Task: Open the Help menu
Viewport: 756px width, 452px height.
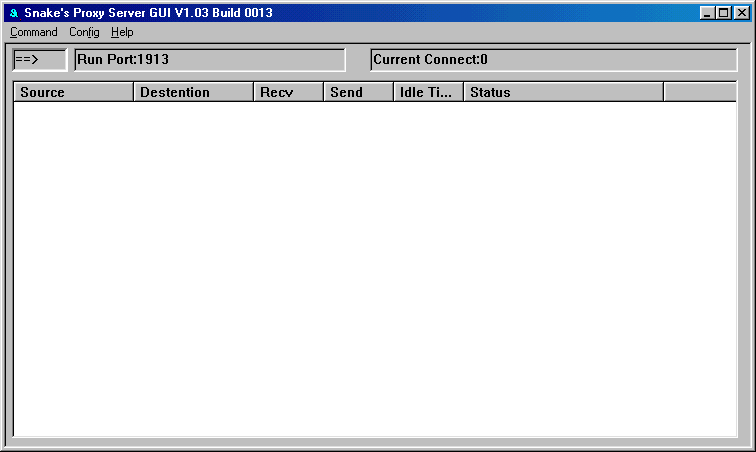Action: [122, 32]
